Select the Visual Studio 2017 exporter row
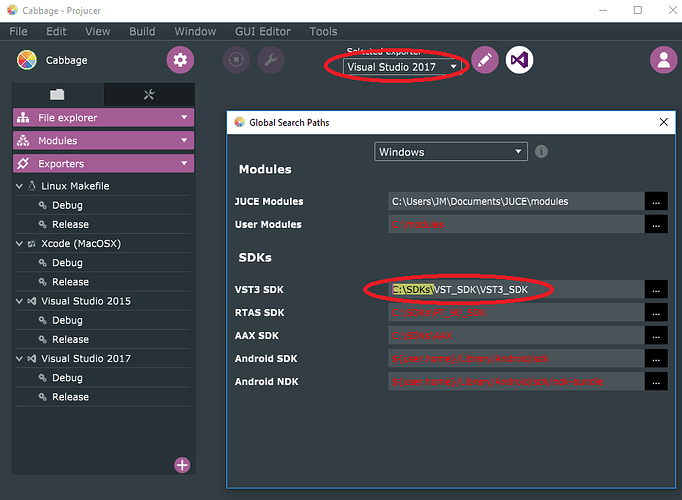This screenshot has height=500, width=682. [103, 358]
